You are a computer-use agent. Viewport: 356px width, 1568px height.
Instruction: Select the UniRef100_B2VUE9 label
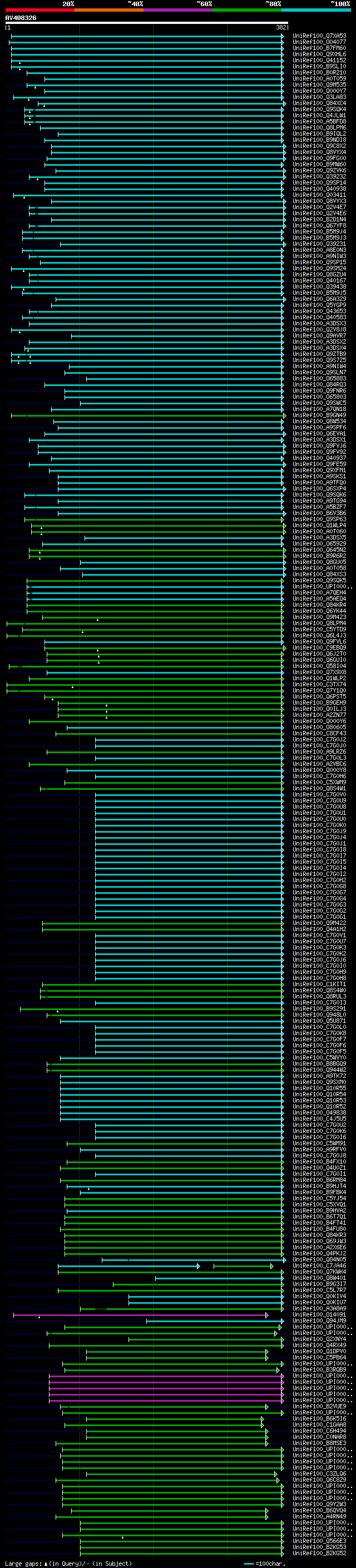tap(319, 1406)
